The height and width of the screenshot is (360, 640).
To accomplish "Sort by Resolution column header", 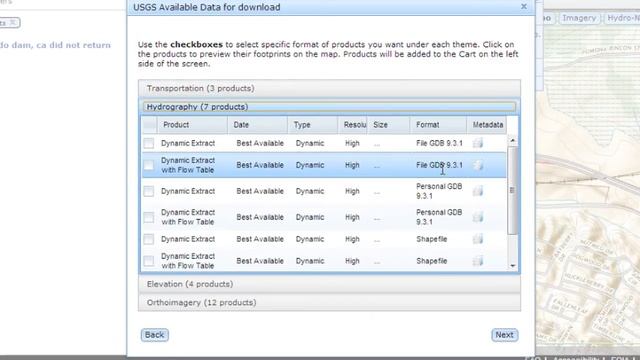I will 353,125.
